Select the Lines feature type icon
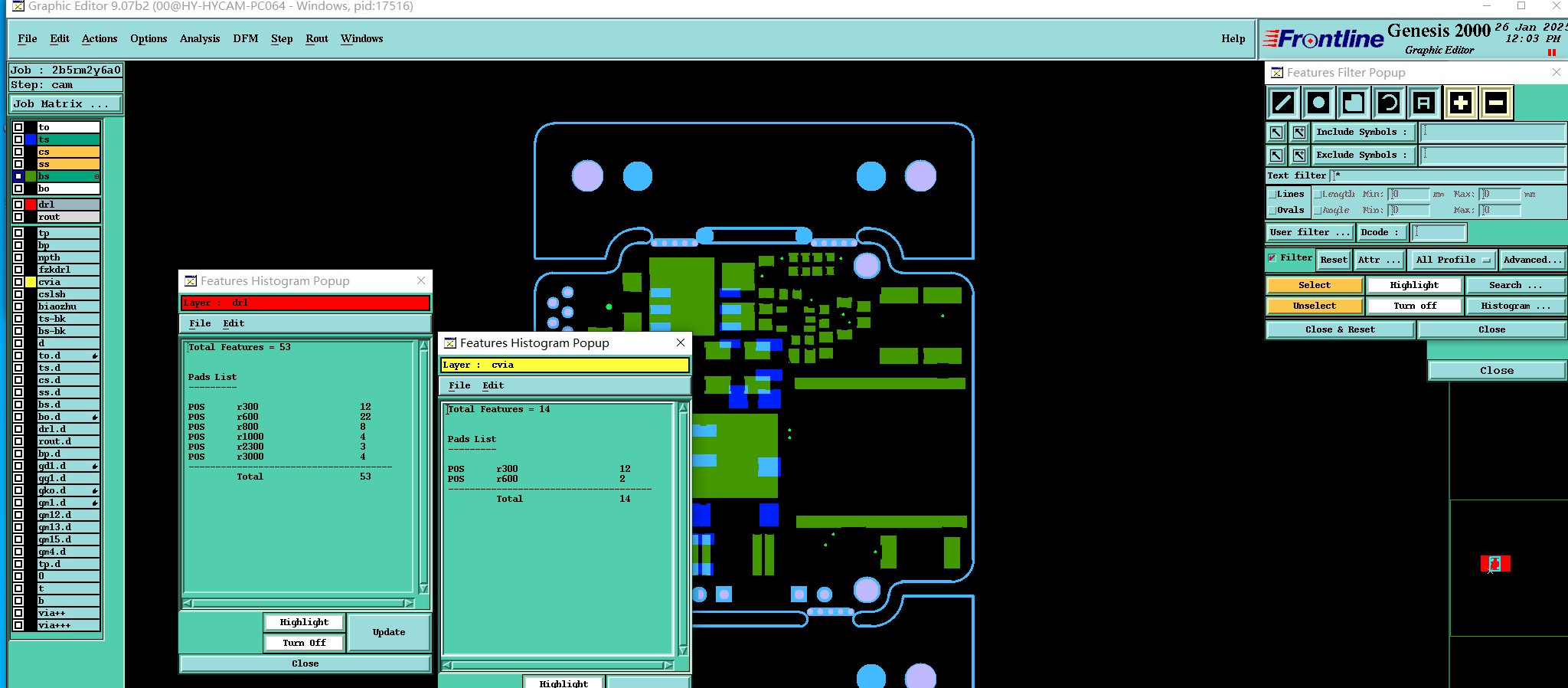This screenshot has height=688, width=1568. tap(1283, 103)
